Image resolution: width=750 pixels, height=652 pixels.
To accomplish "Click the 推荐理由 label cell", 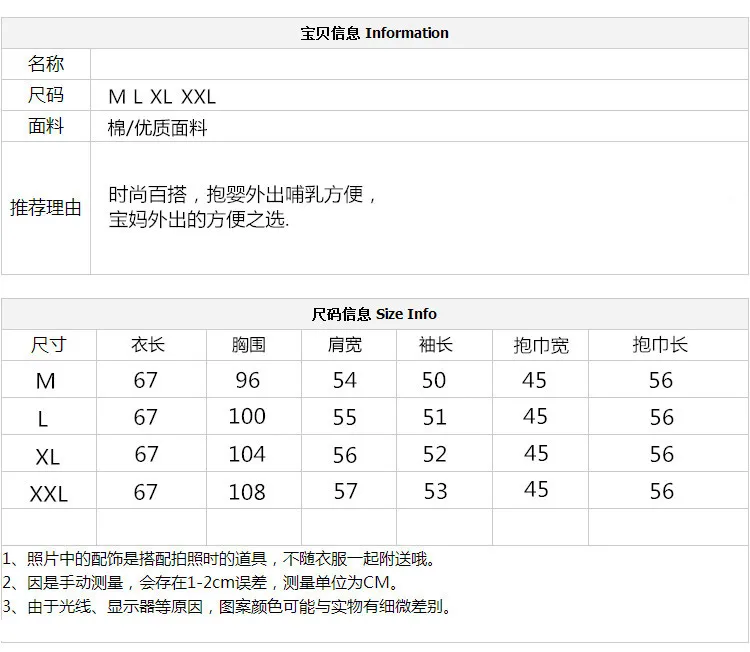I will coord(46,208).
